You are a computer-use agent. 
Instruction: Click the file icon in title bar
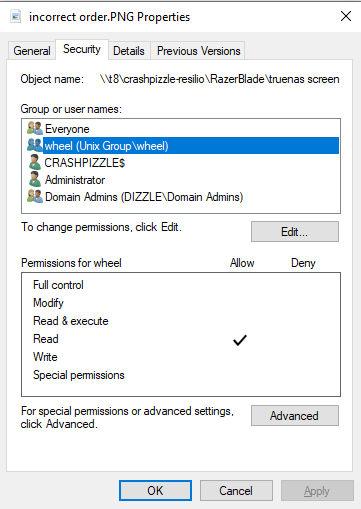pos(16,16)
